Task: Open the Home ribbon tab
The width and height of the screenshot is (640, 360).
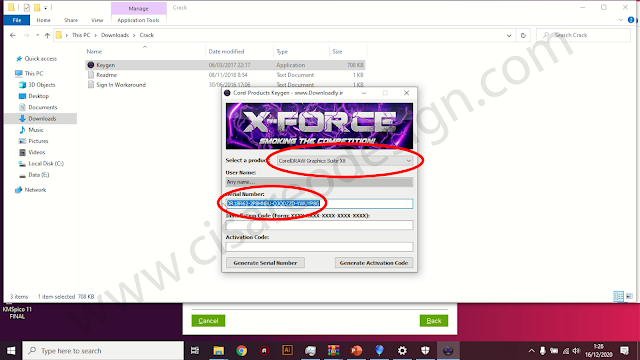Action: [x=43, y=20]
